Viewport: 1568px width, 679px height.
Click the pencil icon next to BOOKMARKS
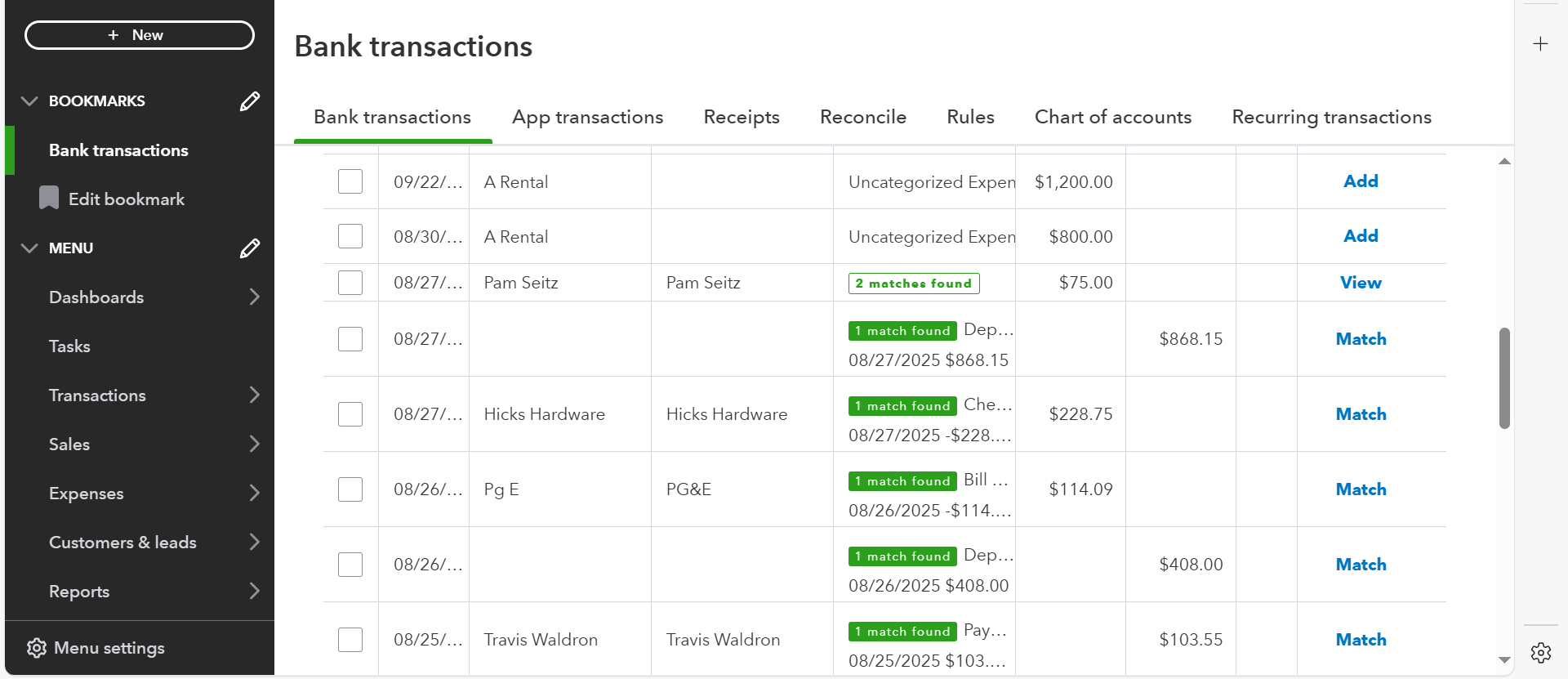point(250,101)
